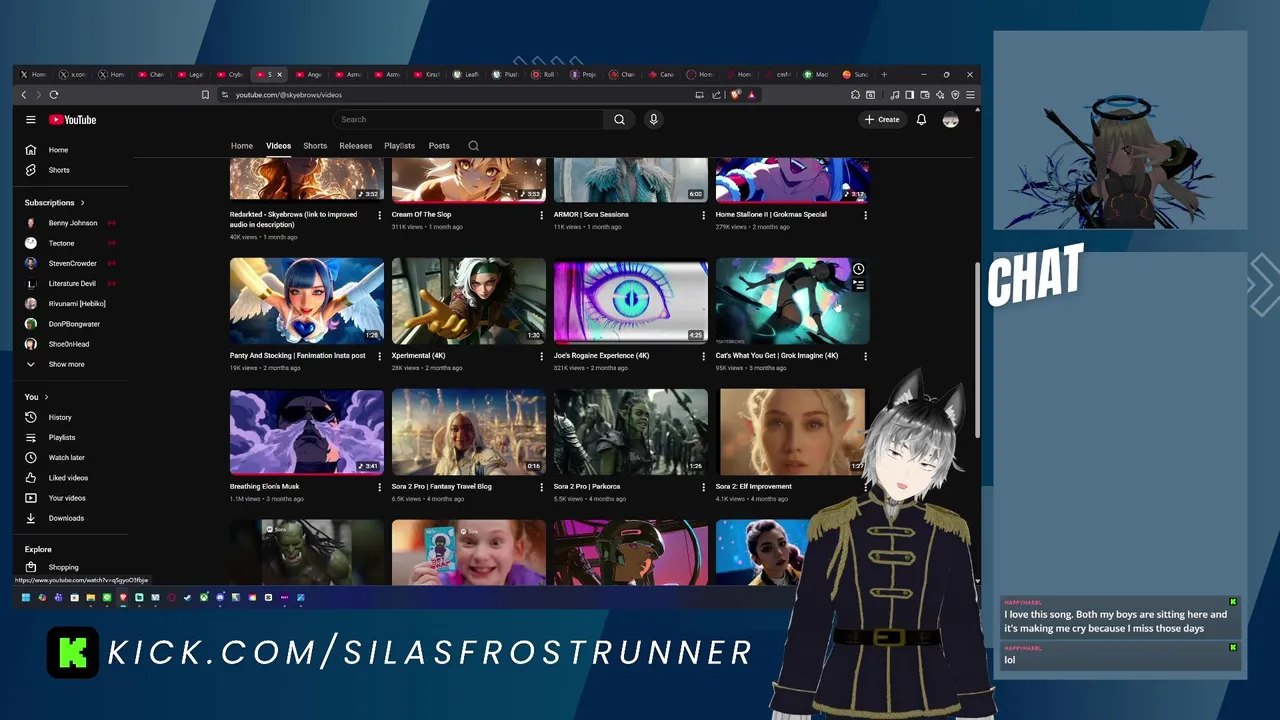Switch to the Playlists channel tab

point(399,146)
